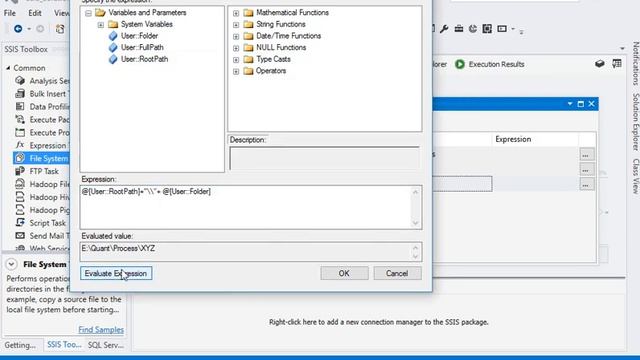Switch to the Getting... tab

pyautogui.click(x=20, y=345)
